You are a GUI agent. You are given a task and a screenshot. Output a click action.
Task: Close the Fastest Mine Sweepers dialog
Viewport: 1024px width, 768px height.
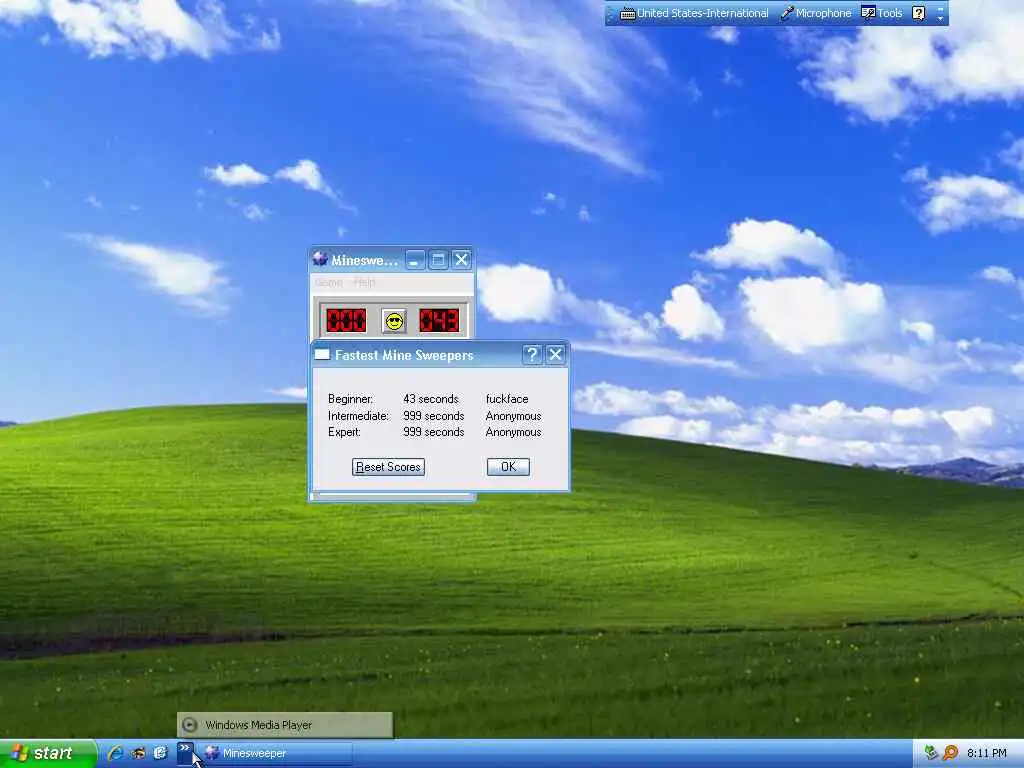[555, 355]
